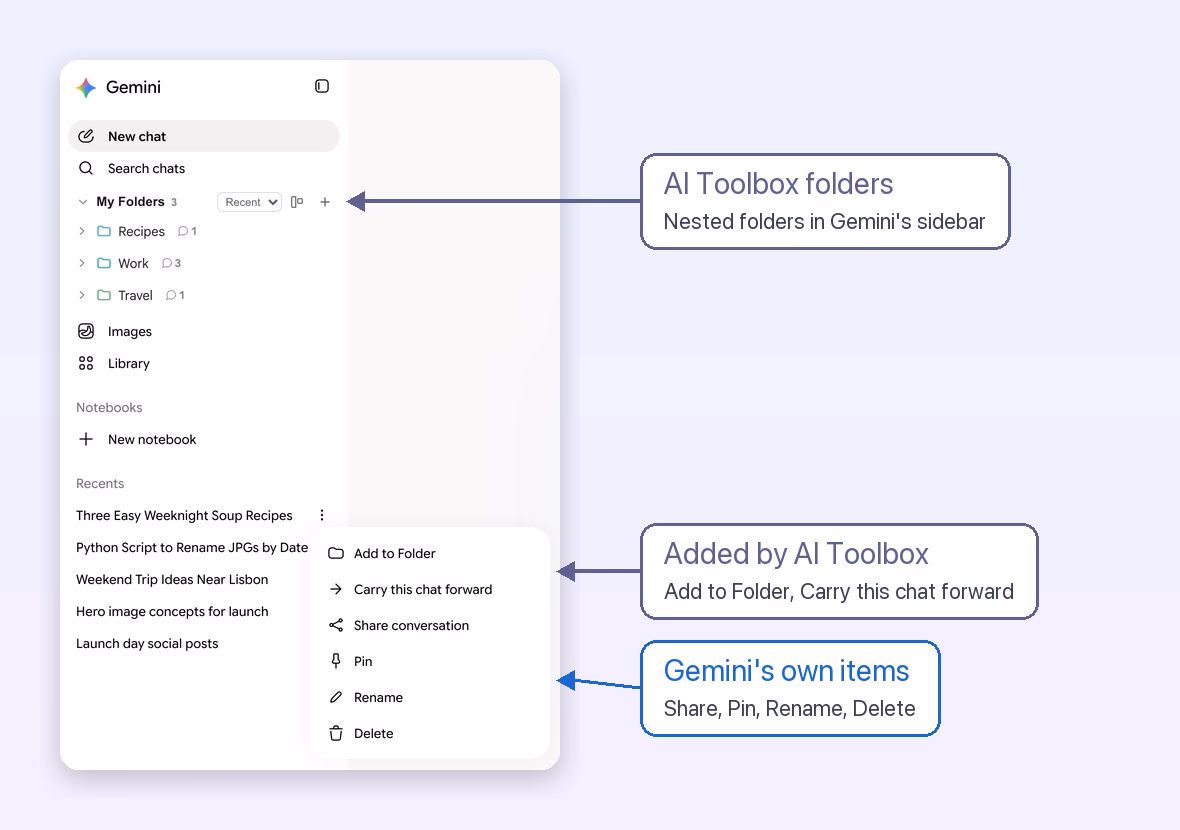Expand the Work folder chevron

(82, 263)
